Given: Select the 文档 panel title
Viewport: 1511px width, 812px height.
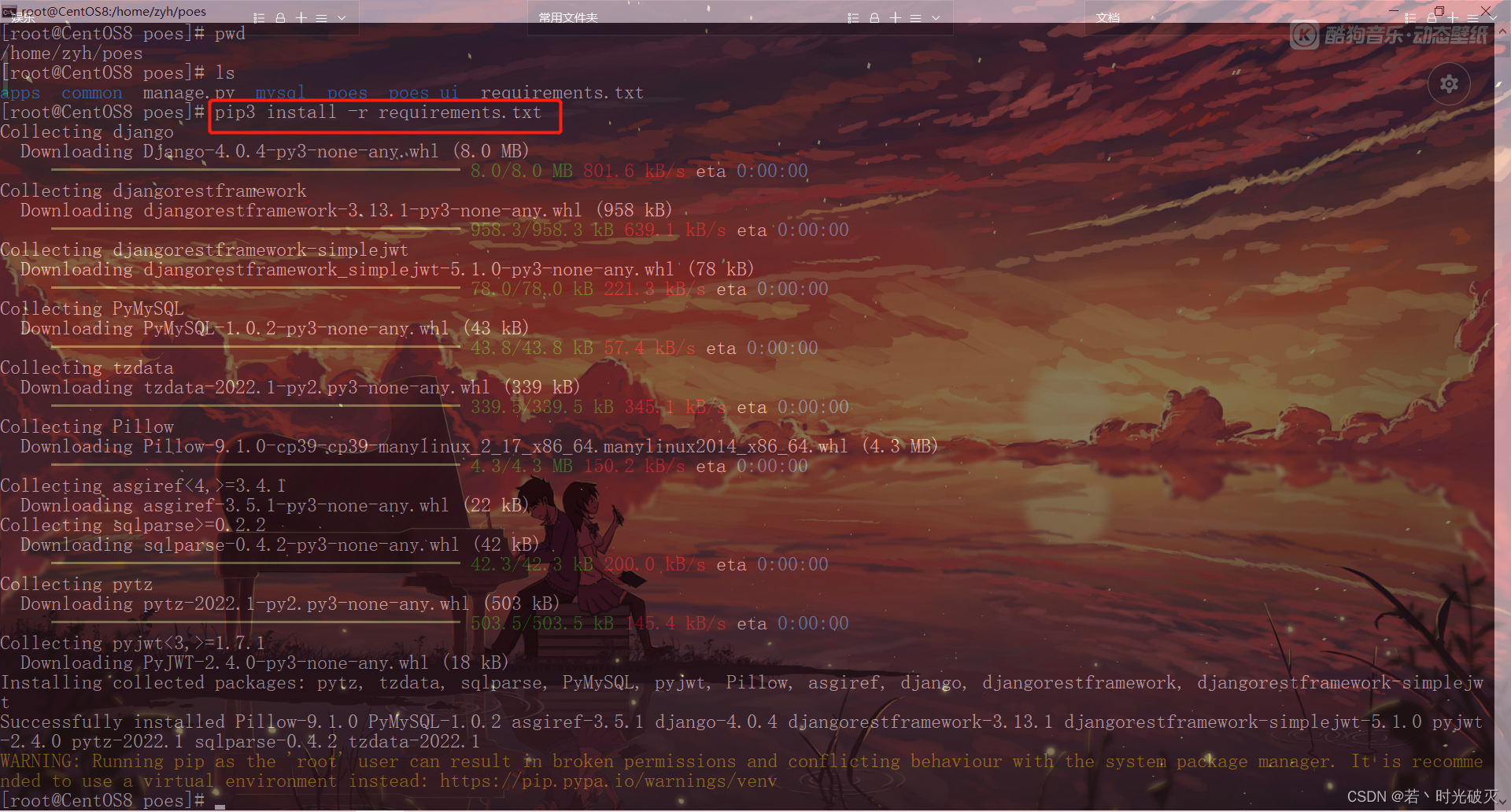Looking at the screenshot, I should pyautogui.click(x=1107, y=17).
